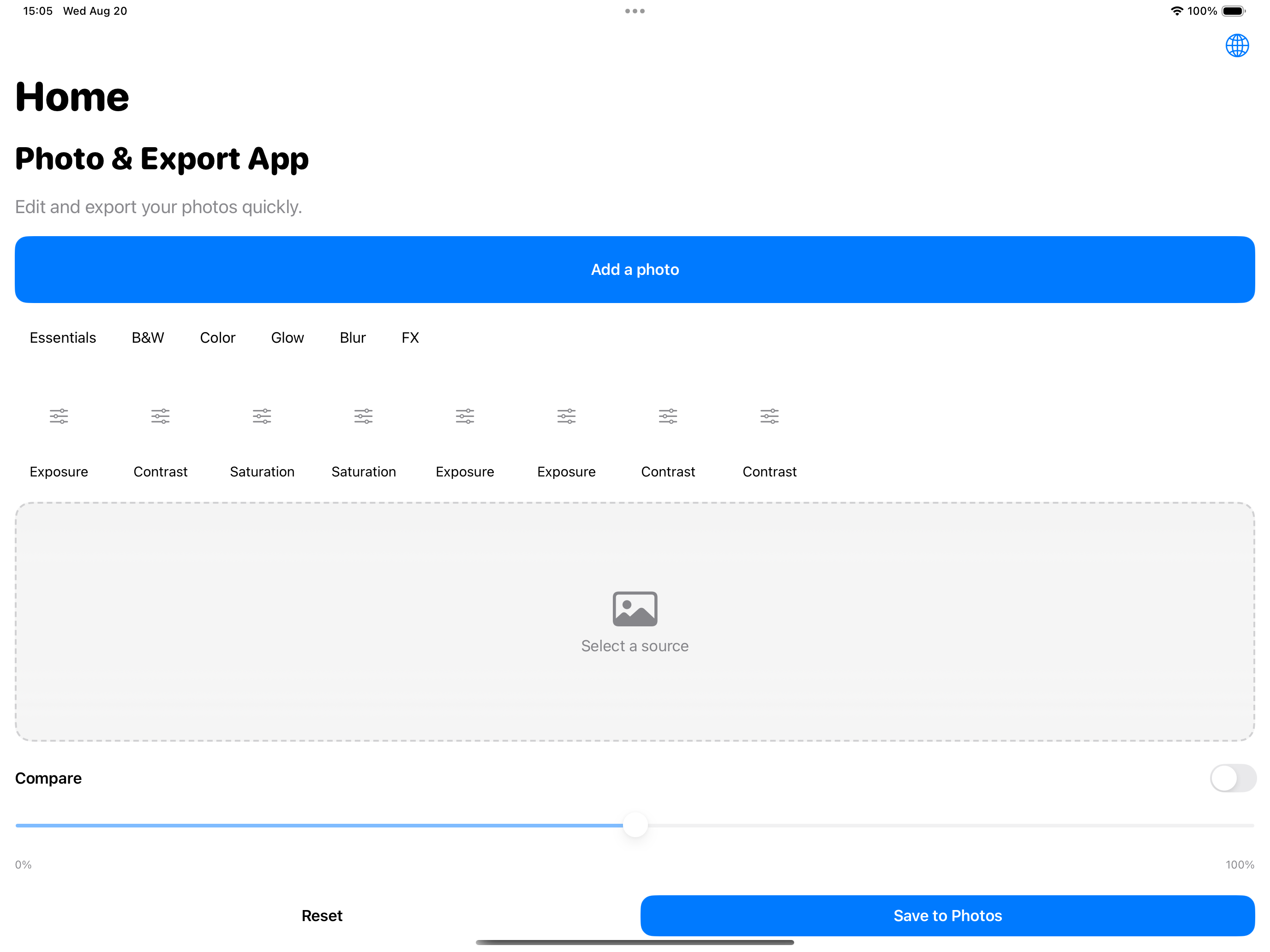Tap the Wi-Fi status icon
This screenshot has height=952, width=1270.
click(x=1176, y=11)
